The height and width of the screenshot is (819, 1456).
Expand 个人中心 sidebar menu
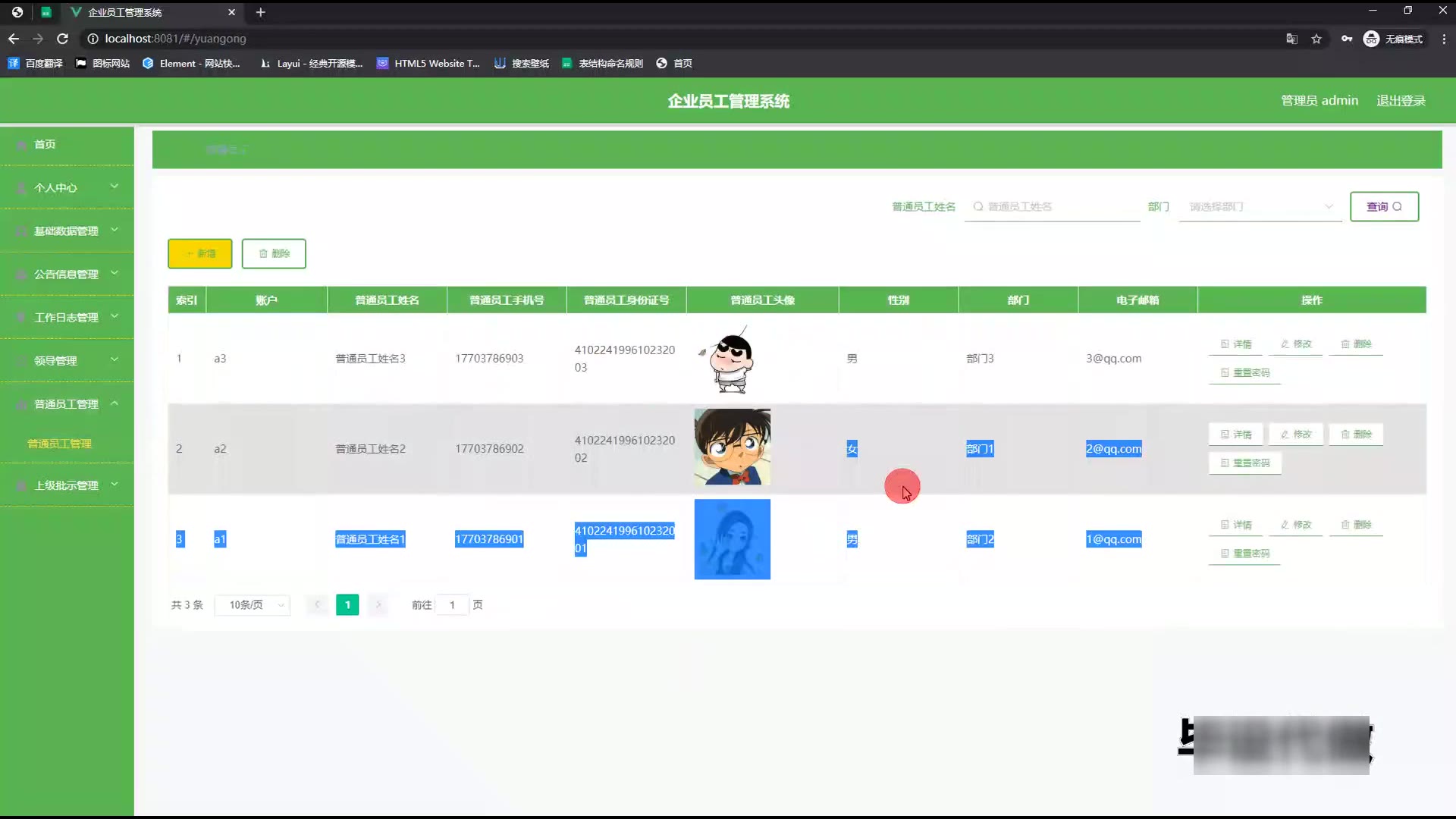pos(67,187)
